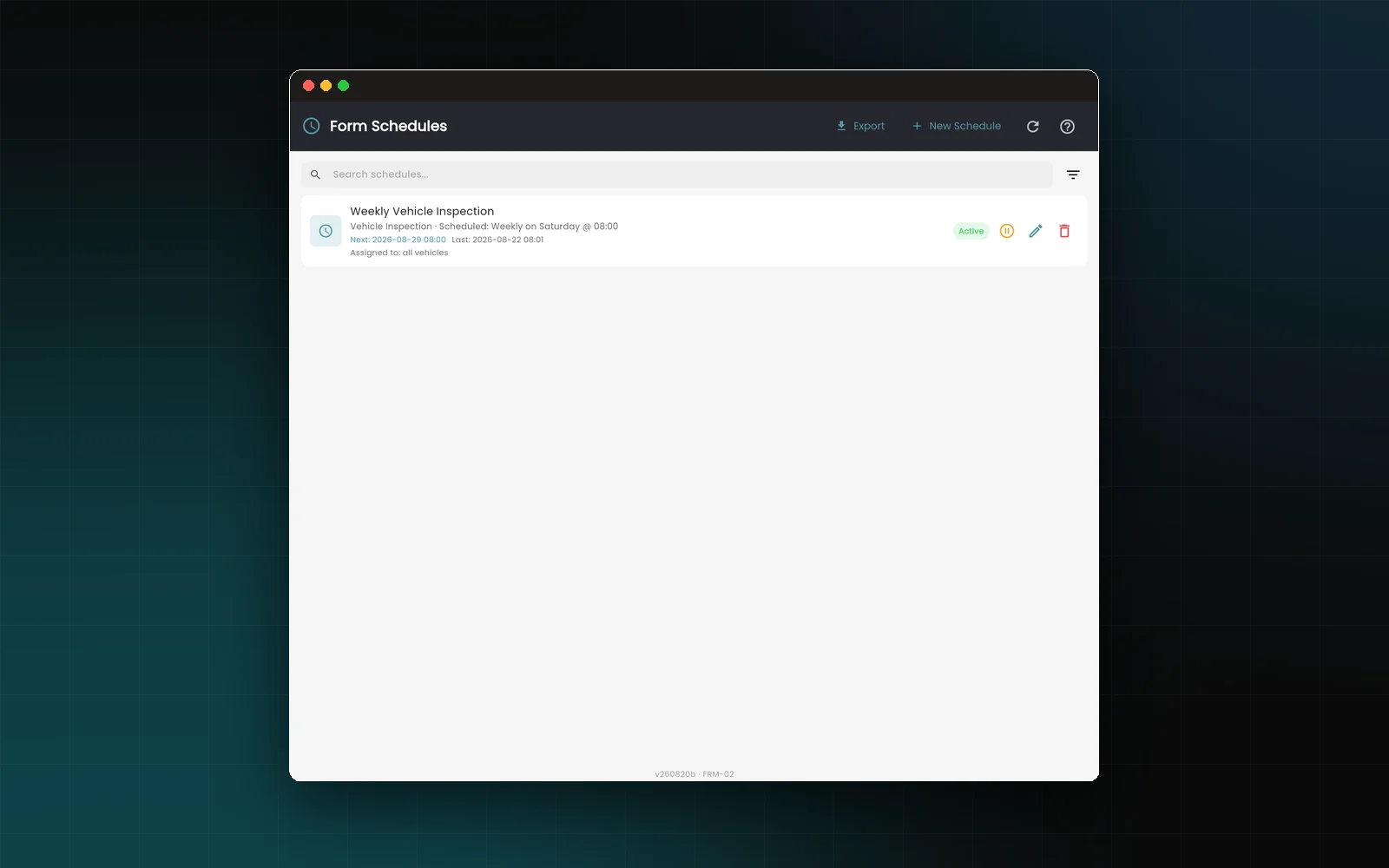
Task: Open the Weekly Vehicle Inspection title
Action: click(x=422, y=211)
